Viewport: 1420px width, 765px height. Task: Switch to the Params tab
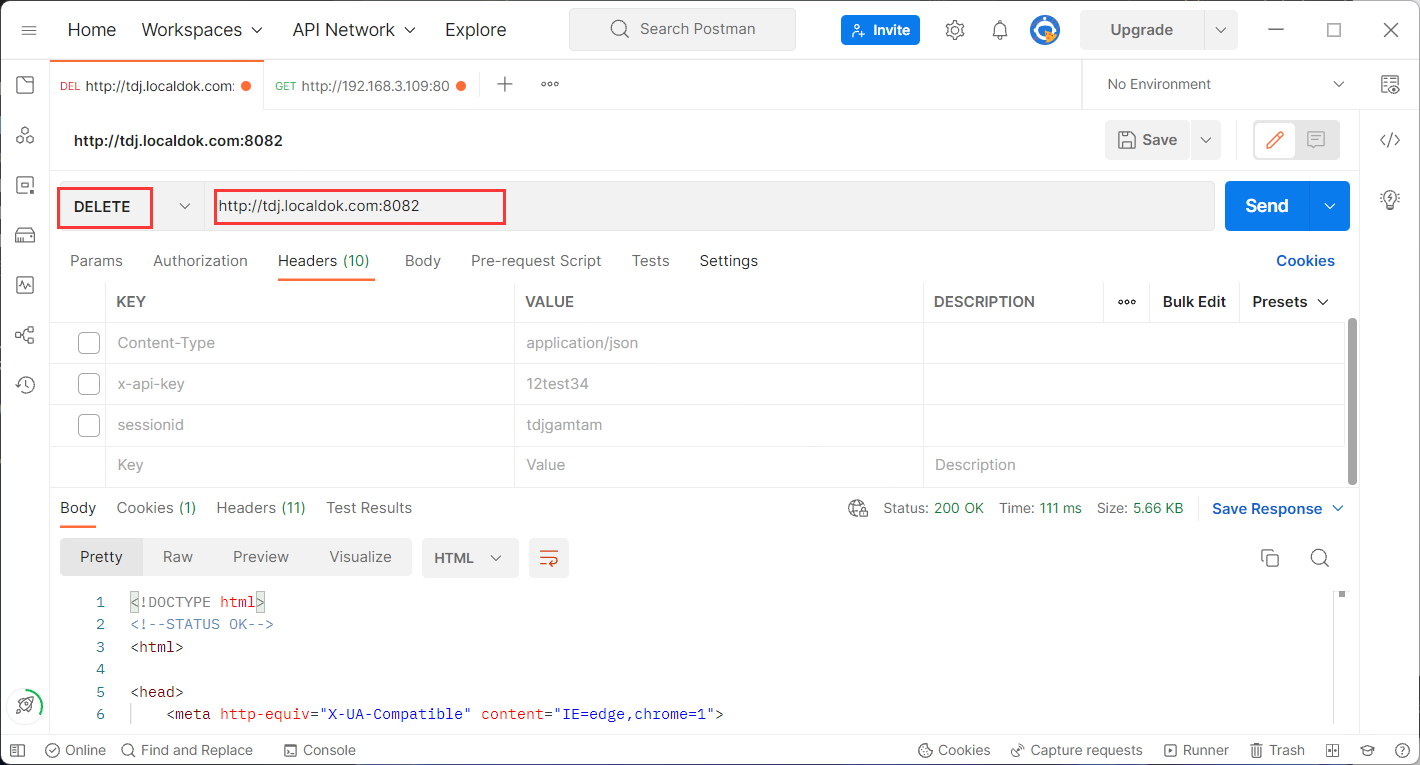96,261
